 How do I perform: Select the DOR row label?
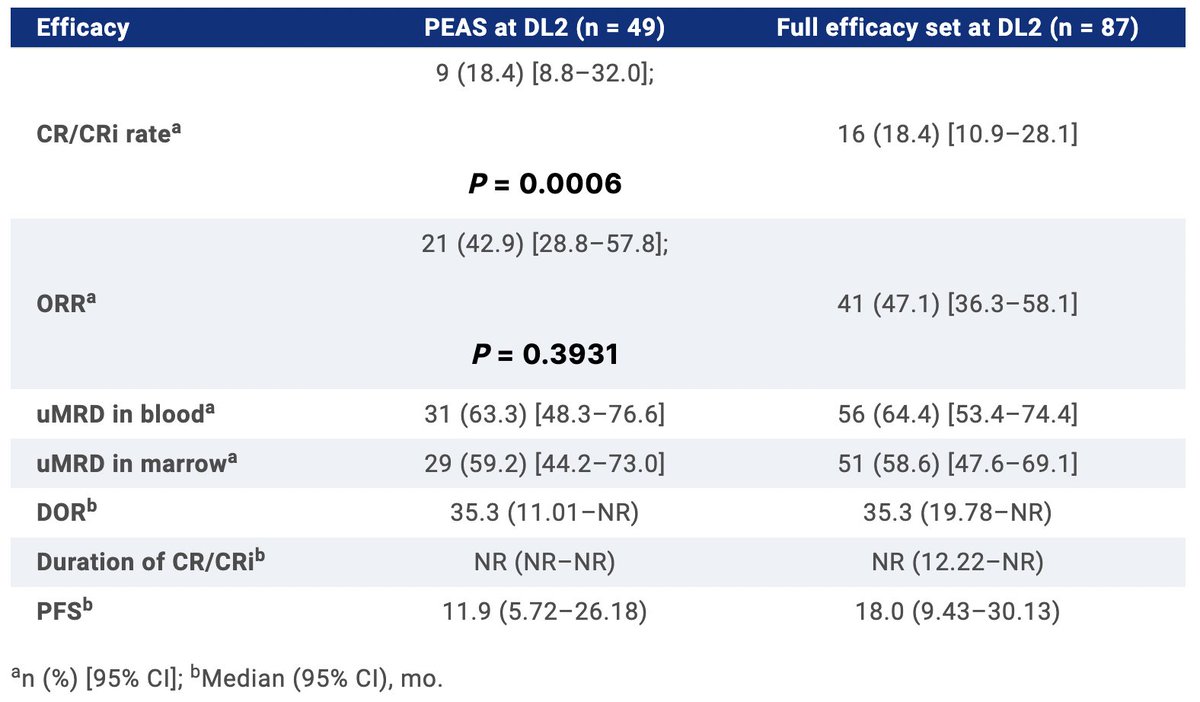click(x=65, y=513)
